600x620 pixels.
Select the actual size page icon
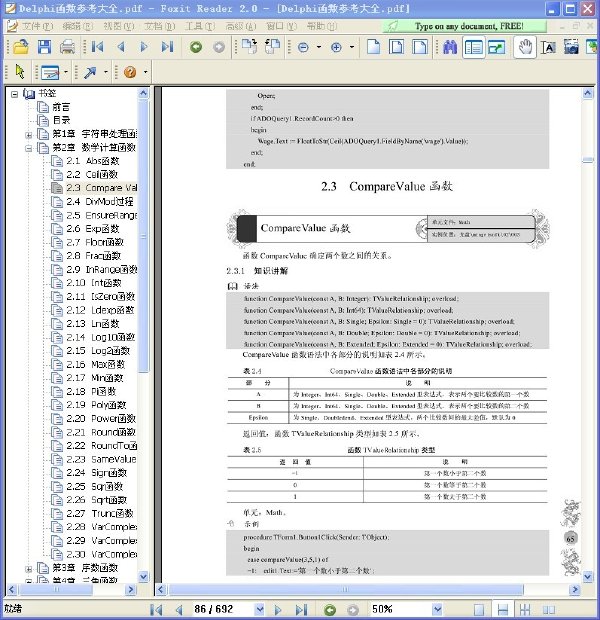pyautogui.click(x=373, y=47)
